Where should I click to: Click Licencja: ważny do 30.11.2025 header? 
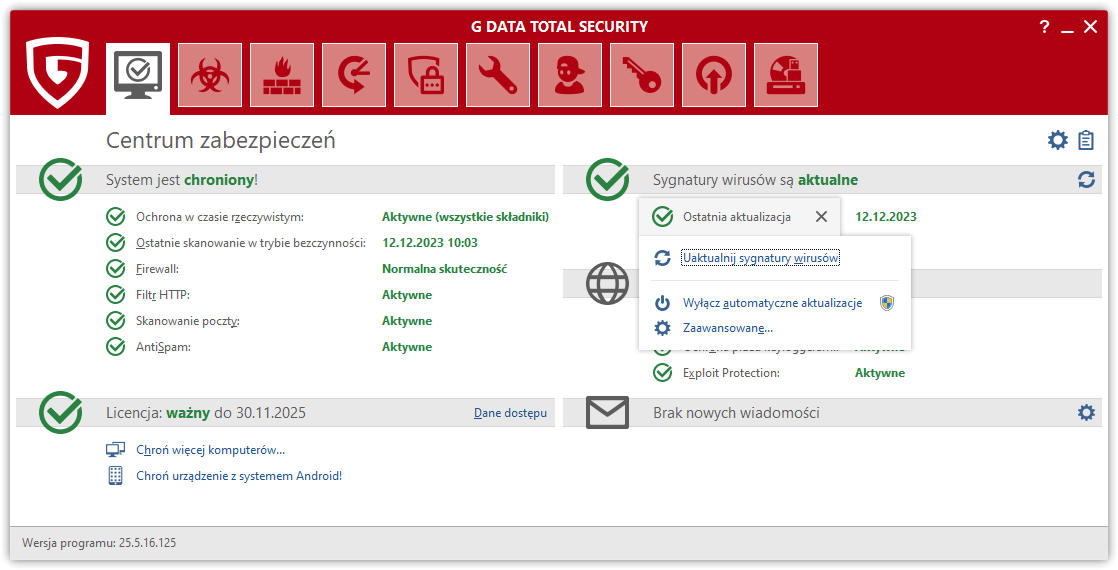pos(205,413)
